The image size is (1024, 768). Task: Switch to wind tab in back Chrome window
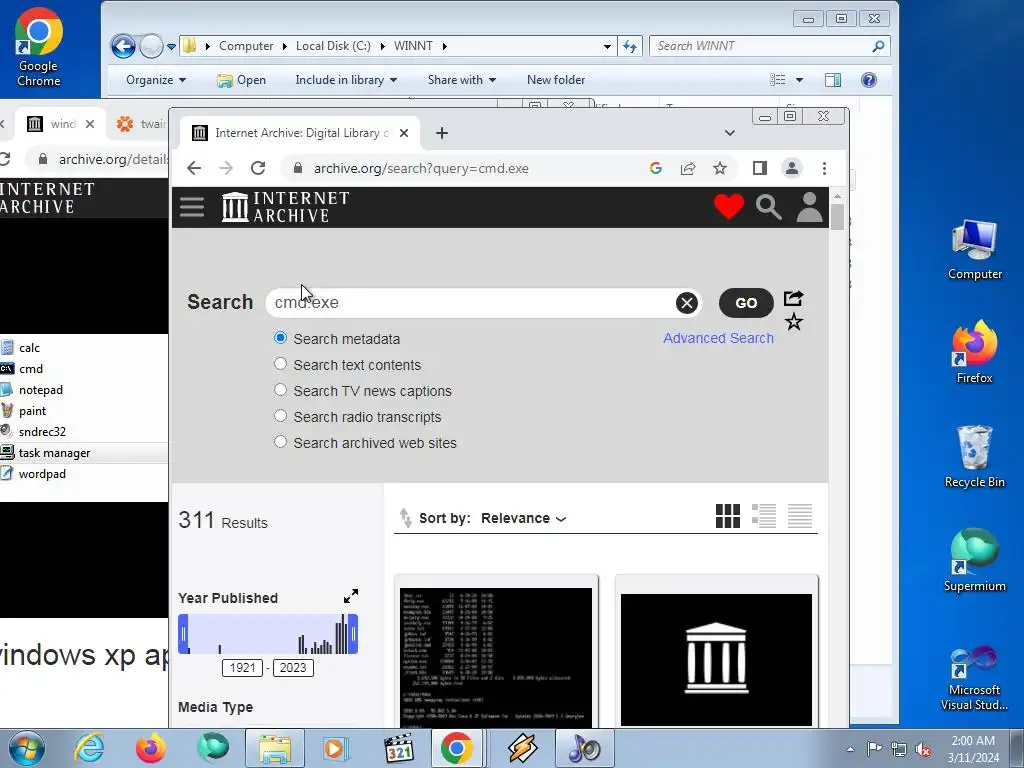click(59, 123)
